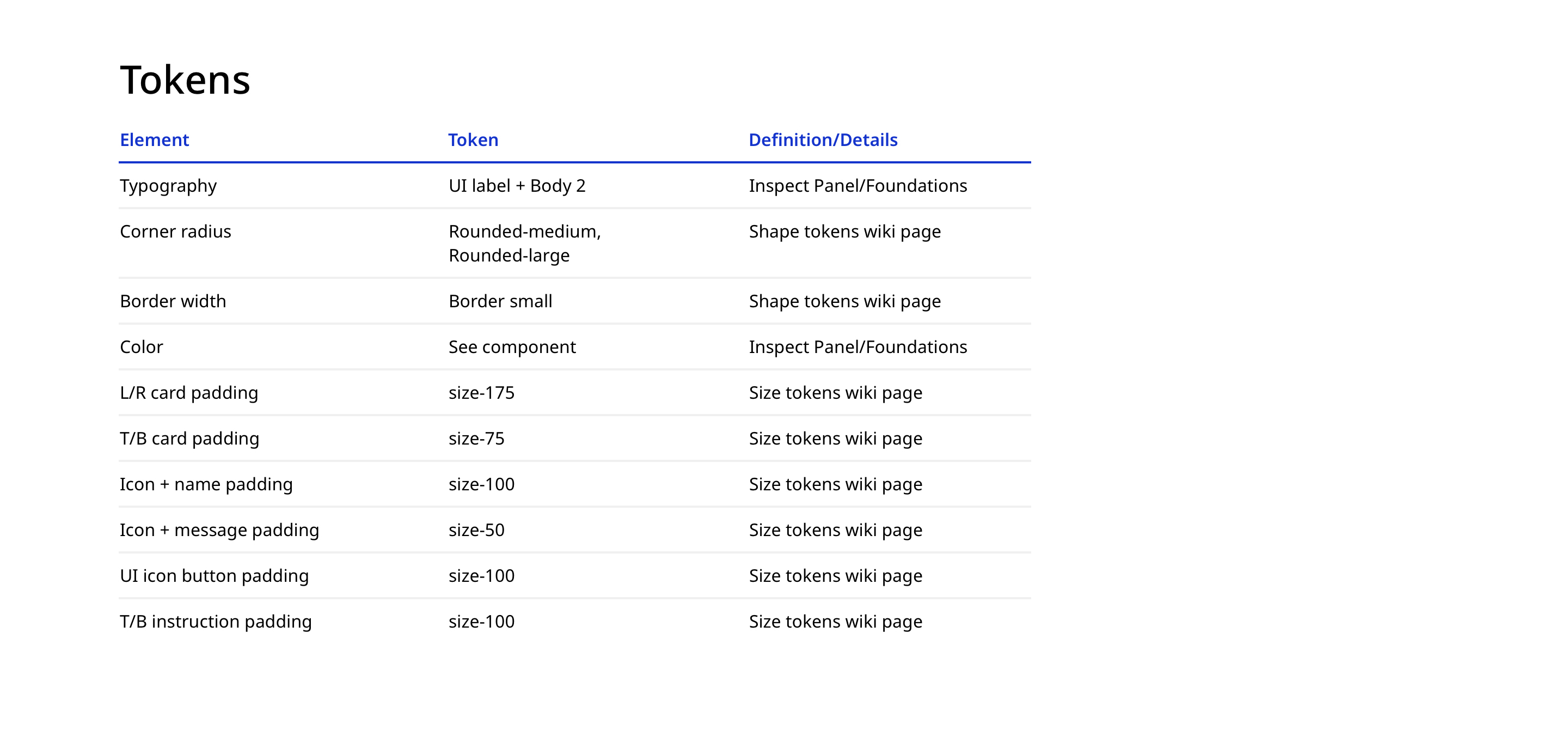Image resolution: width=1568 pixels, height=742 pixels.
Task: Click the size-50 token value
Action: [x=476, y=530]
